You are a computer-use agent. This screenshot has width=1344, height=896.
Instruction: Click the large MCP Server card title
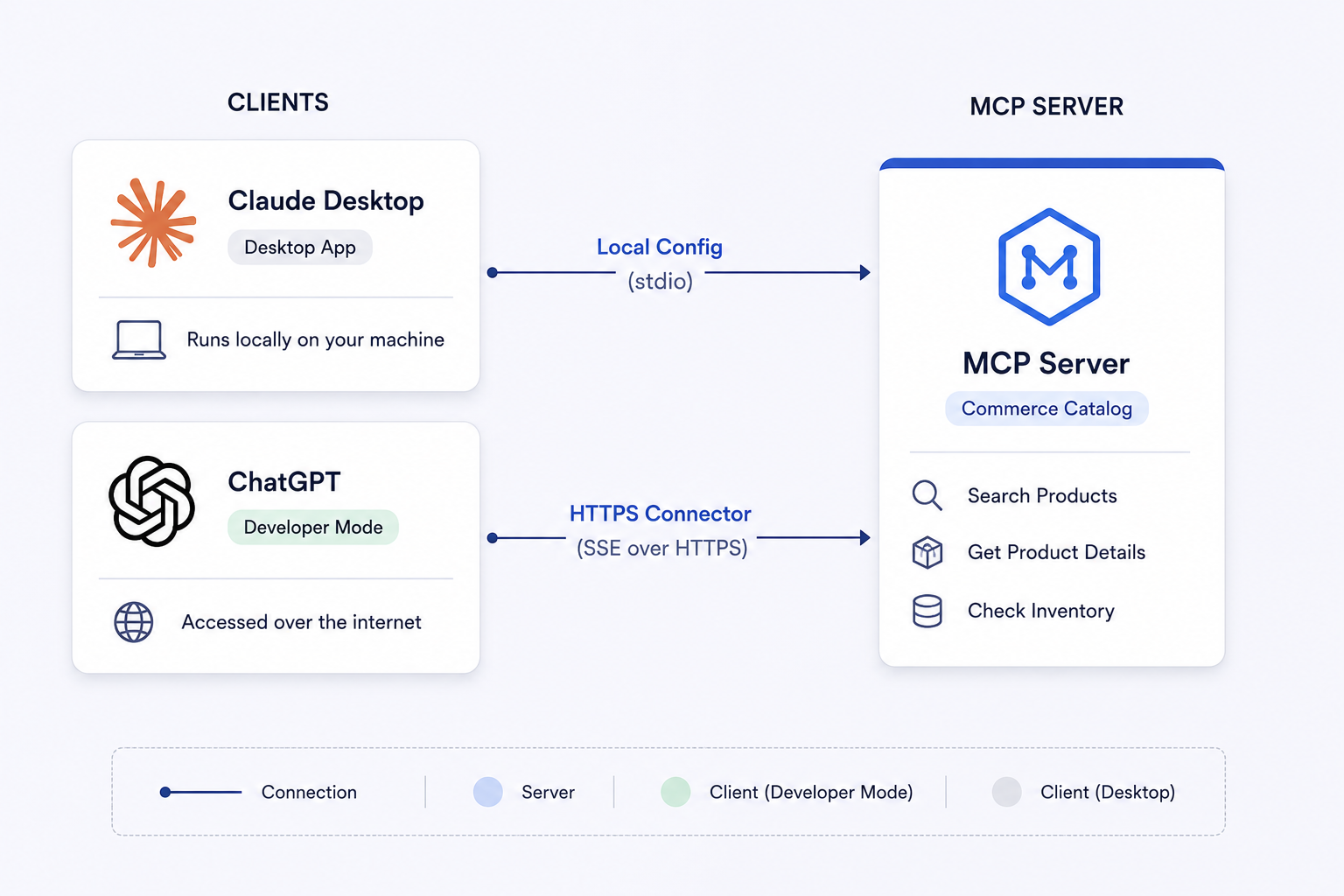click(x=1046, y=363)
